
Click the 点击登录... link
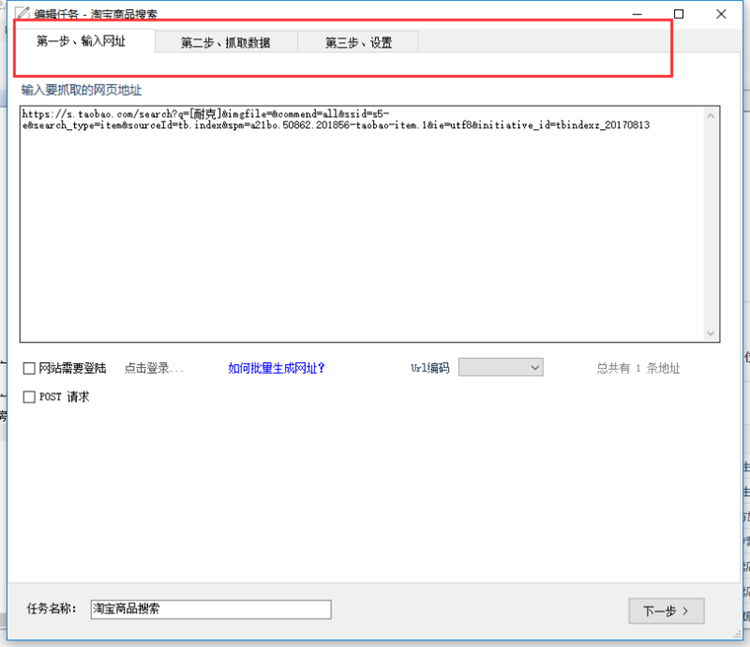154,368
